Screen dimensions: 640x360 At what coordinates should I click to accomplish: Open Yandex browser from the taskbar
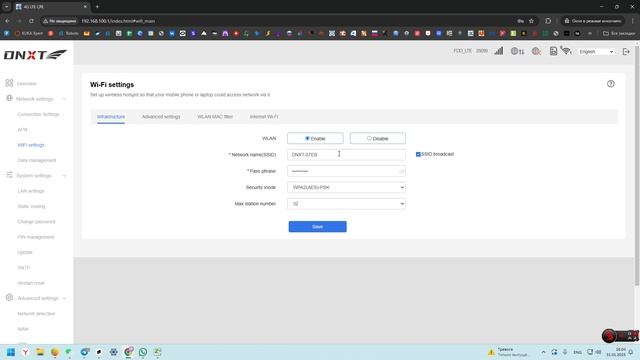25,352
